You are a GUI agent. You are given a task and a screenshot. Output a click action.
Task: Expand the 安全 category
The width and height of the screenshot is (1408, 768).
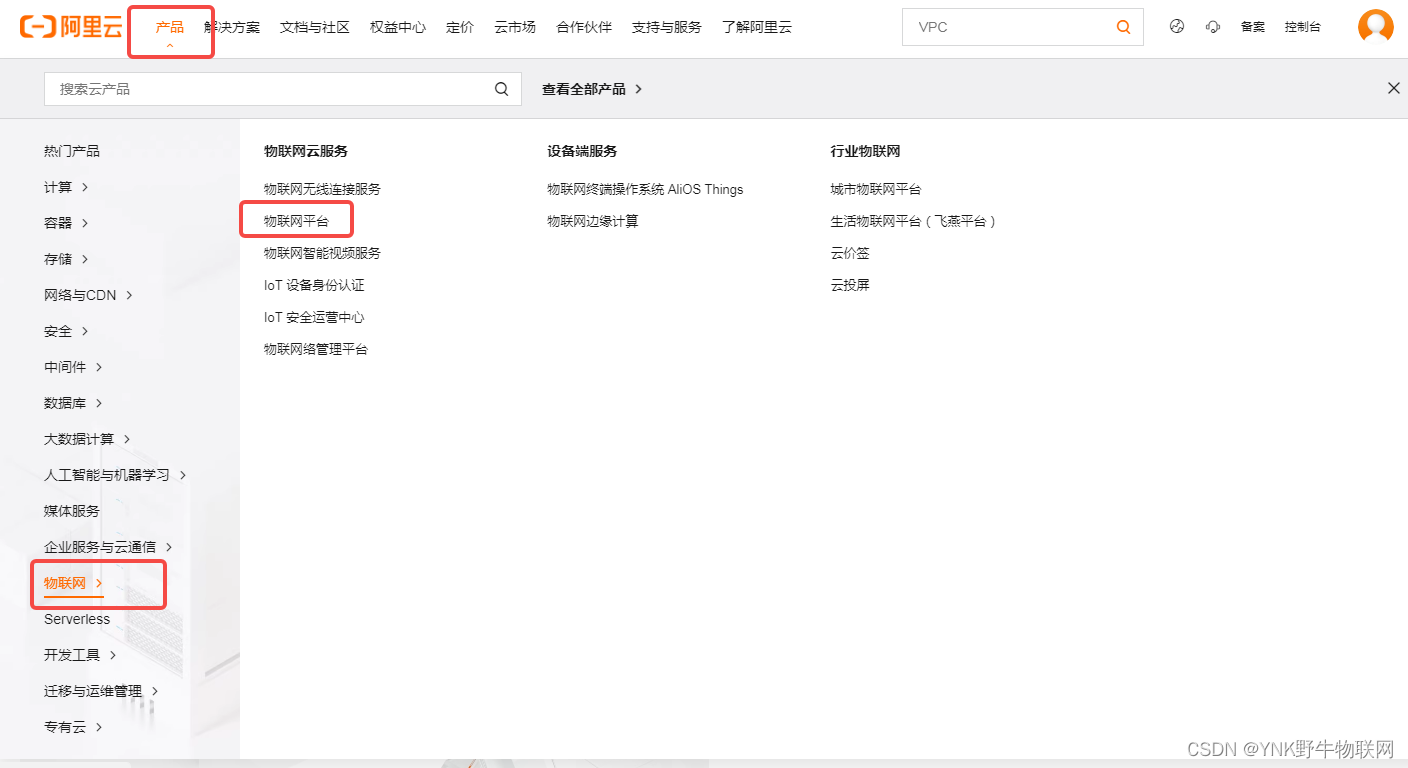pos(66,331)
